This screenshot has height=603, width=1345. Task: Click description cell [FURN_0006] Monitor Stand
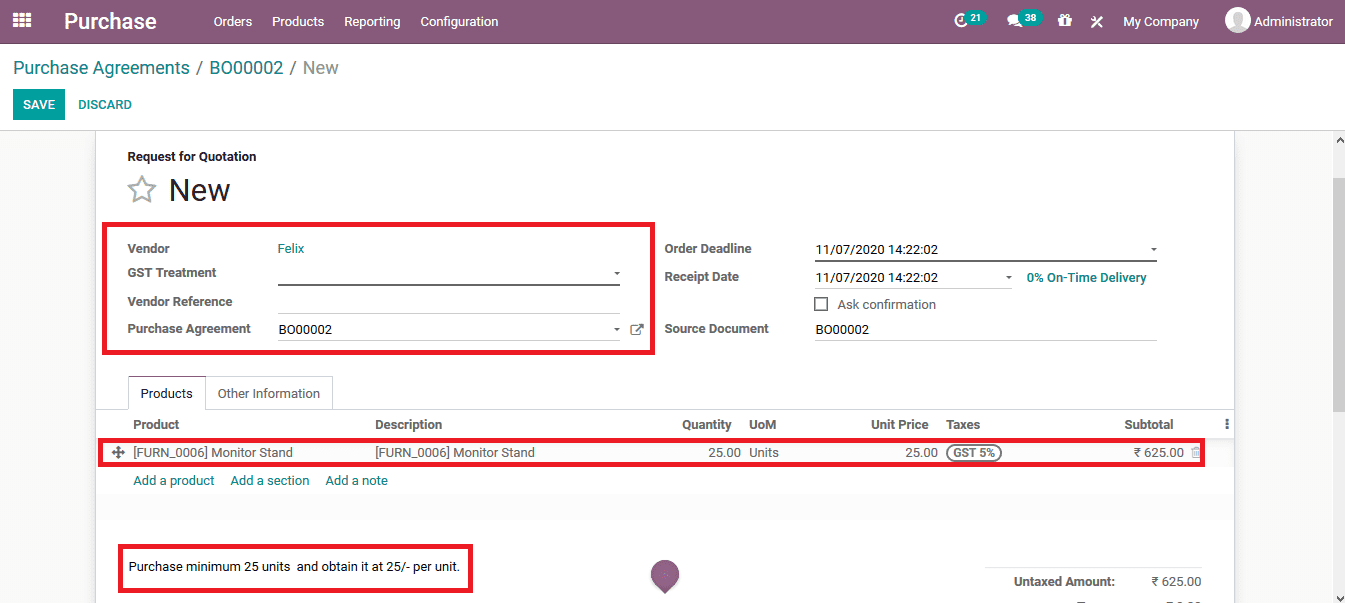[455, 453]
